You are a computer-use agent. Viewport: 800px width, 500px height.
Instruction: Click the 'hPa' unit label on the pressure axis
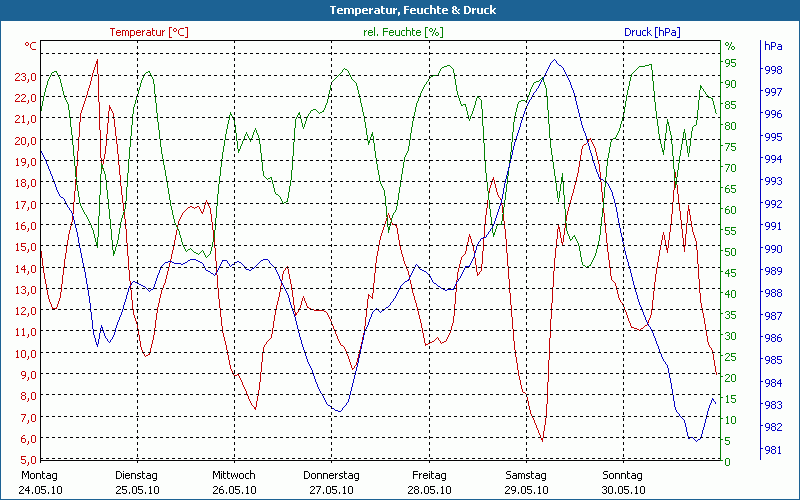click(x=773, y=46)
